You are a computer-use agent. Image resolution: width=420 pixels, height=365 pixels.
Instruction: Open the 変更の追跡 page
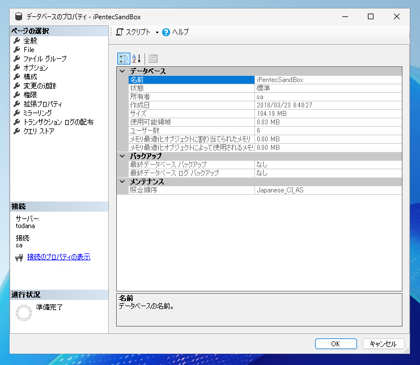tap(40, 86)
